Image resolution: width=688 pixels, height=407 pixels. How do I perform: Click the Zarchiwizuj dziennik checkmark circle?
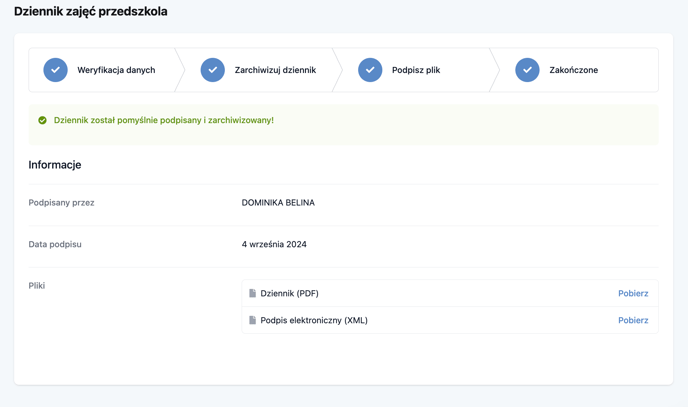[x=213, y=70]
